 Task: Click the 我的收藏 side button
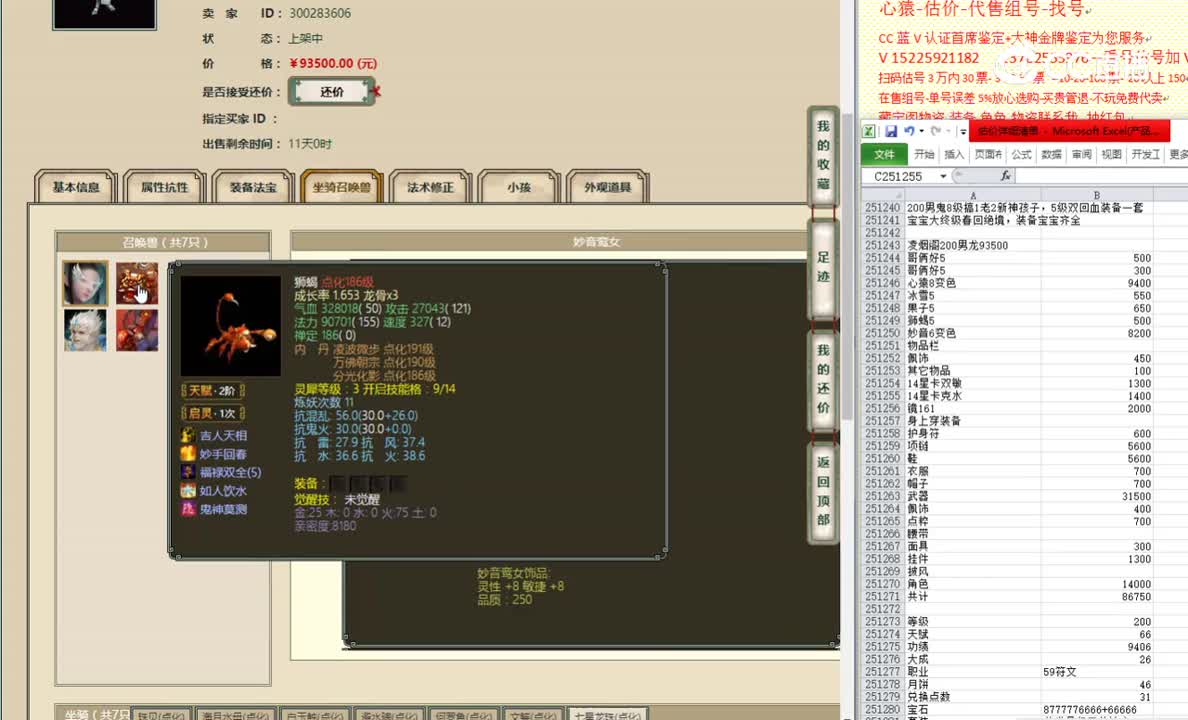click(x=823, y=155)
